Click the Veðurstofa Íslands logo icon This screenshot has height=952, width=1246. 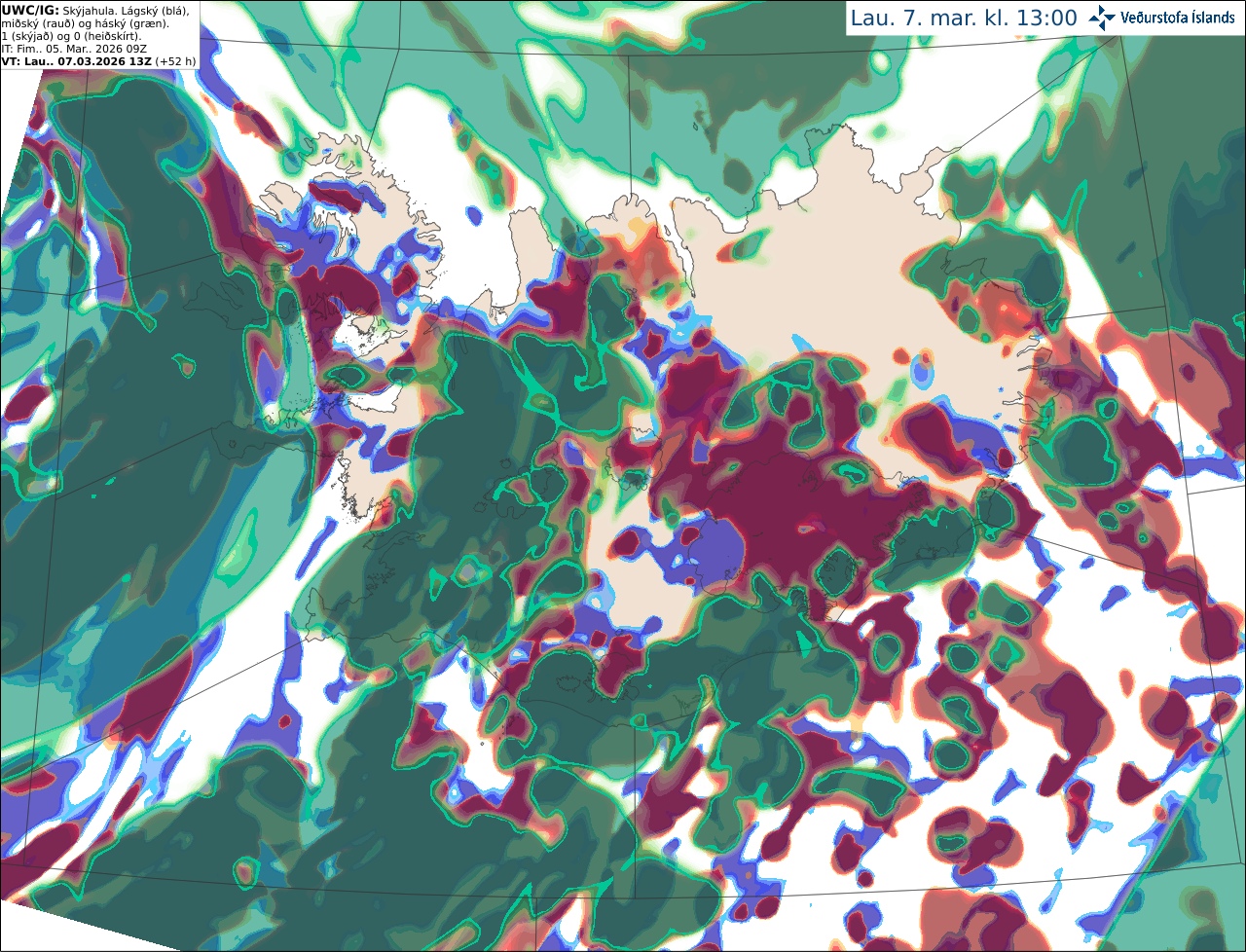pos(1102,18)
